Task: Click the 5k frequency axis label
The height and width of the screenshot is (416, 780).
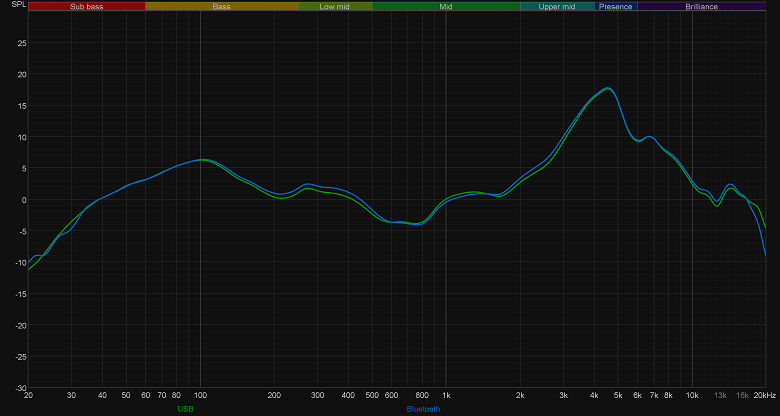Action: (618, 395)
